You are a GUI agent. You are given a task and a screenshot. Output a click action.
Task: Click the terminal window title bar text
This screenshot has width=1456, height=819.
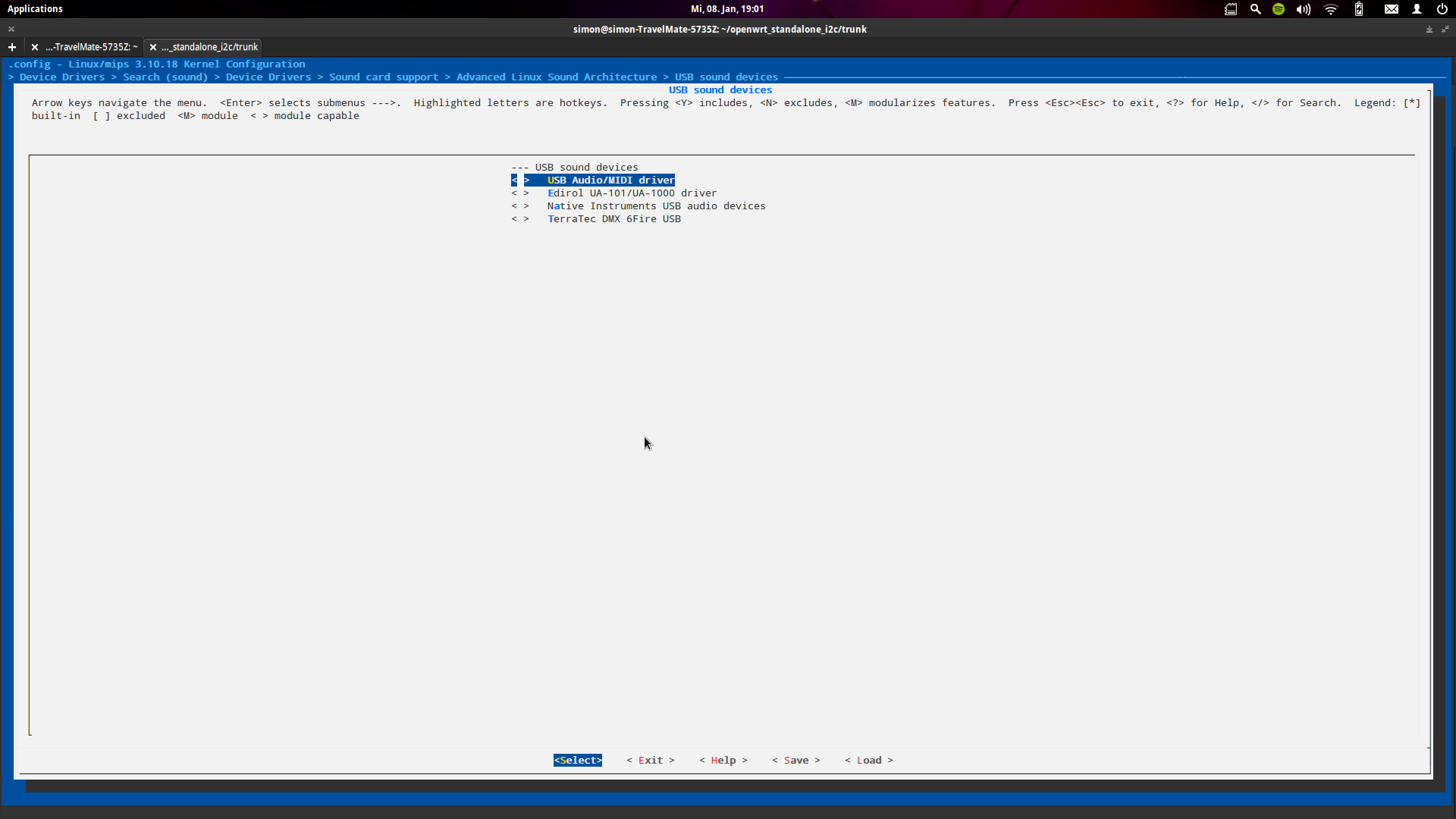point(720,29)
